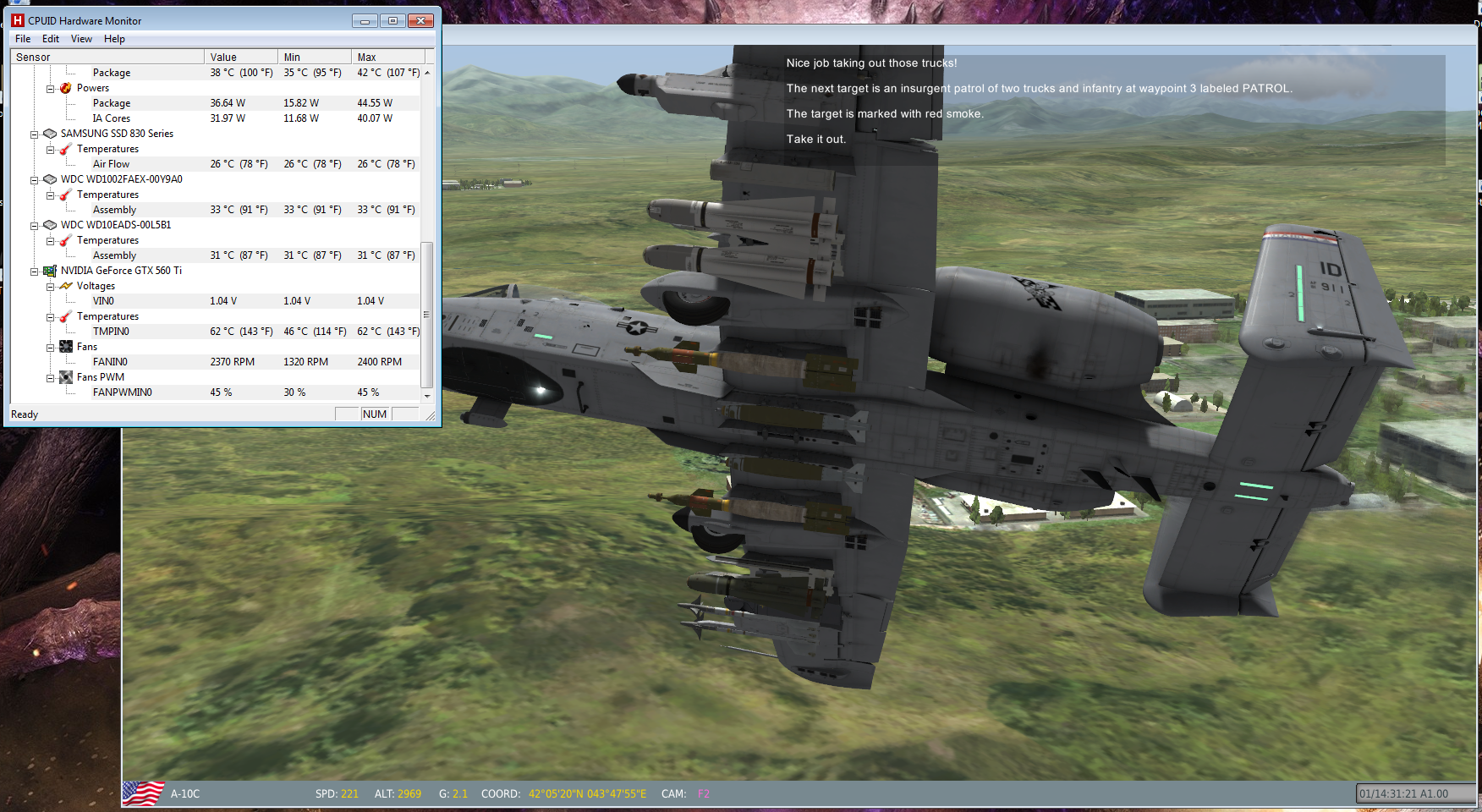
Task: Collapse the Powers node
Action: 50,89
